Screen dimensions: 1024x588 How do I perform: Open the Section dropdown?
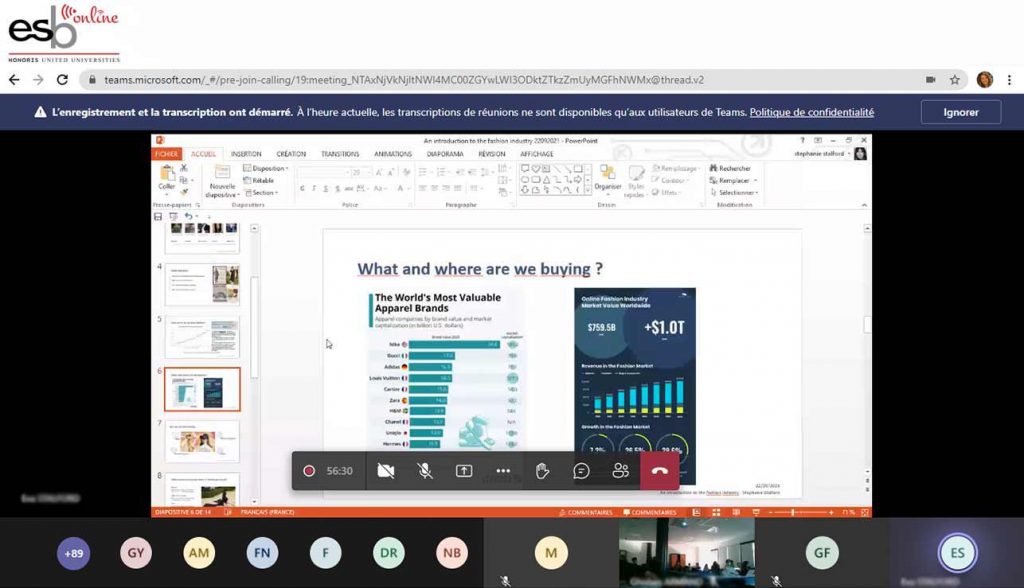coord(261,193)
